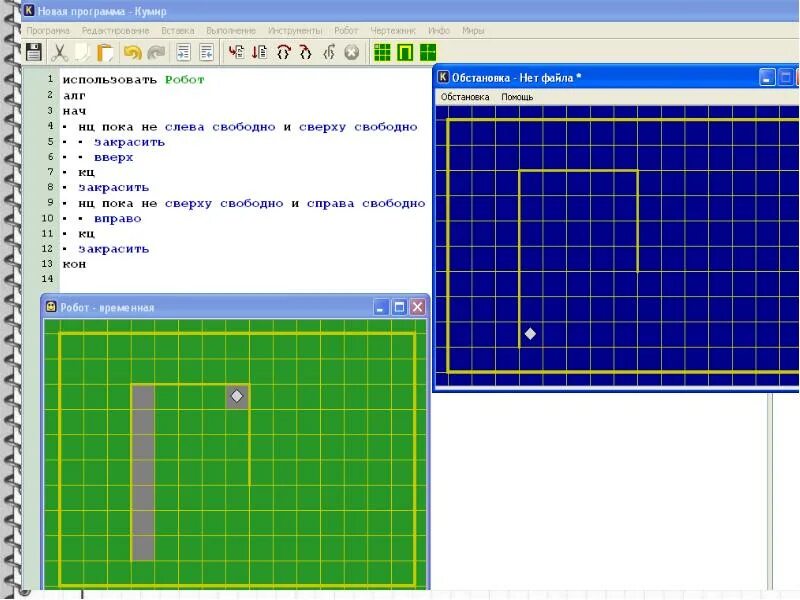The height and width of the screenshot is (600, 800).
Task: Click robot diamond in the green Робот field
Action: (237, 396)
